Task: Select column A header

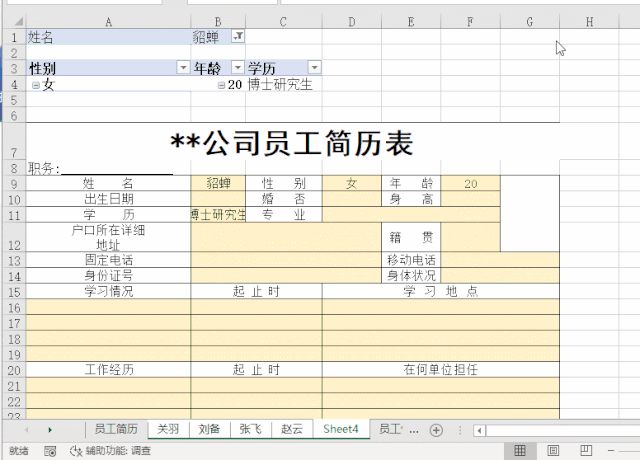Action: coord(108,22)
